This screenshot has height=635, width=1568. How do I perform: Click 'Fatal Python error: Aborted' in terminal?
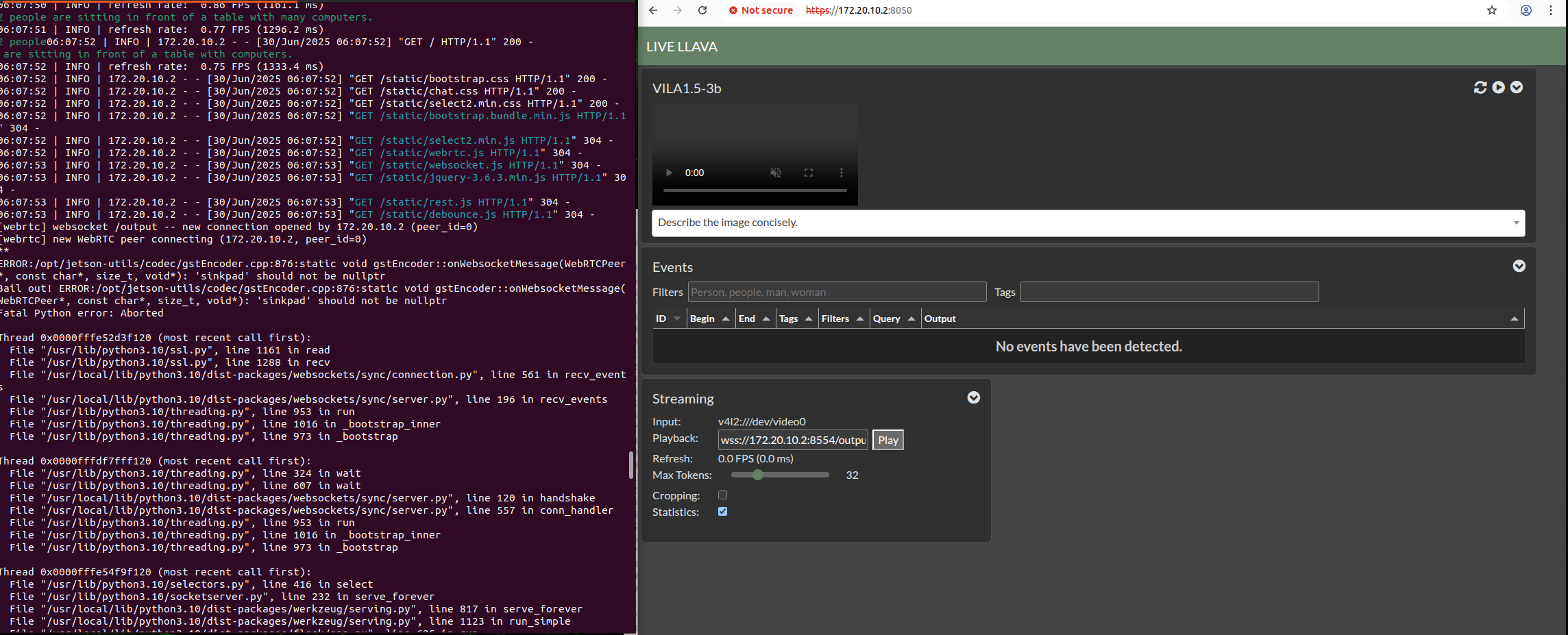click(x=82, y=313)
